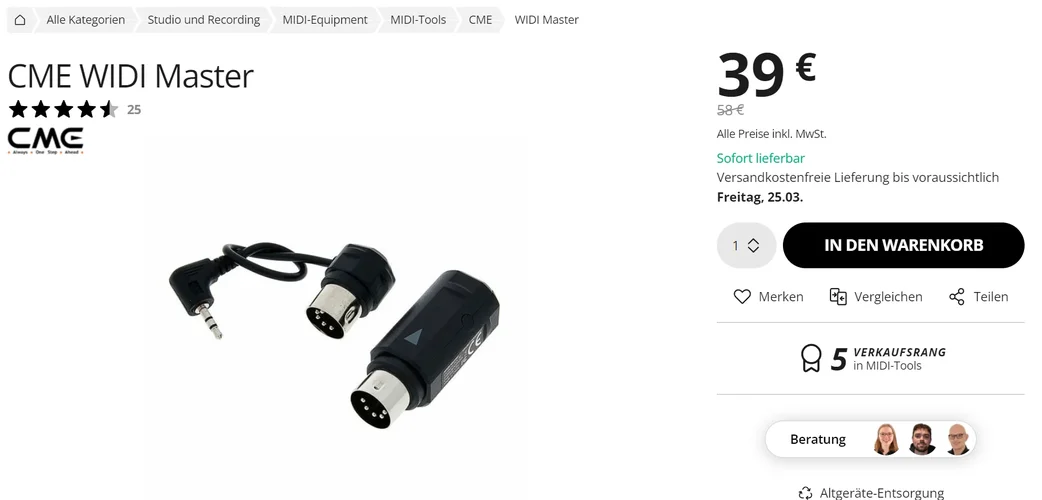1042x500 pixels.
Task: Click the compare icon beside Vergleichen
Action: tap(838, 297)
